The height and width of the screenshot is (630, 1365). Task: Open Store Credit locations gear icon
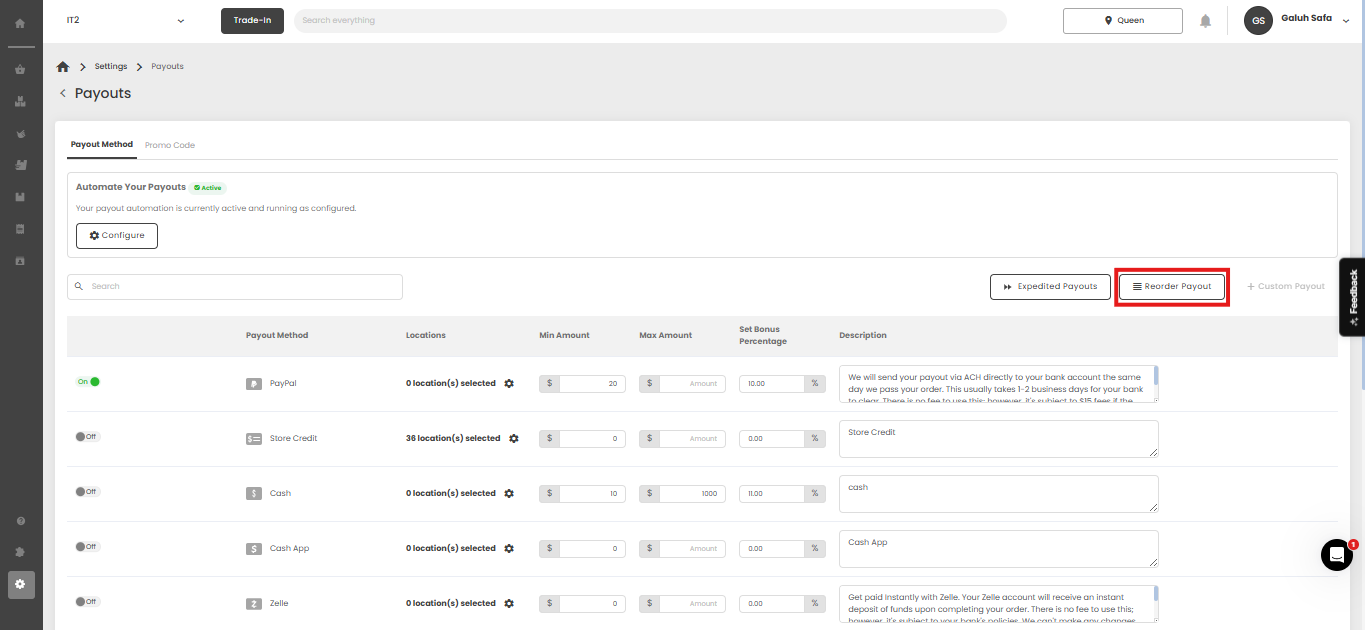514,438
